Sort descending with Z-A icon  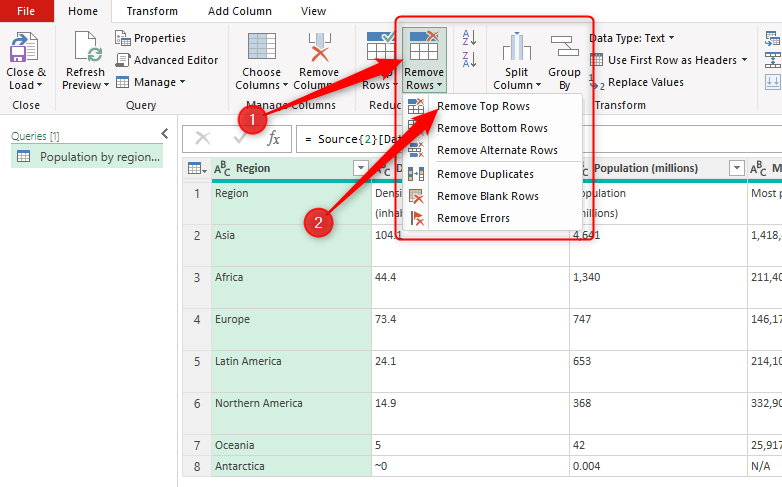(x=469, y=59)
